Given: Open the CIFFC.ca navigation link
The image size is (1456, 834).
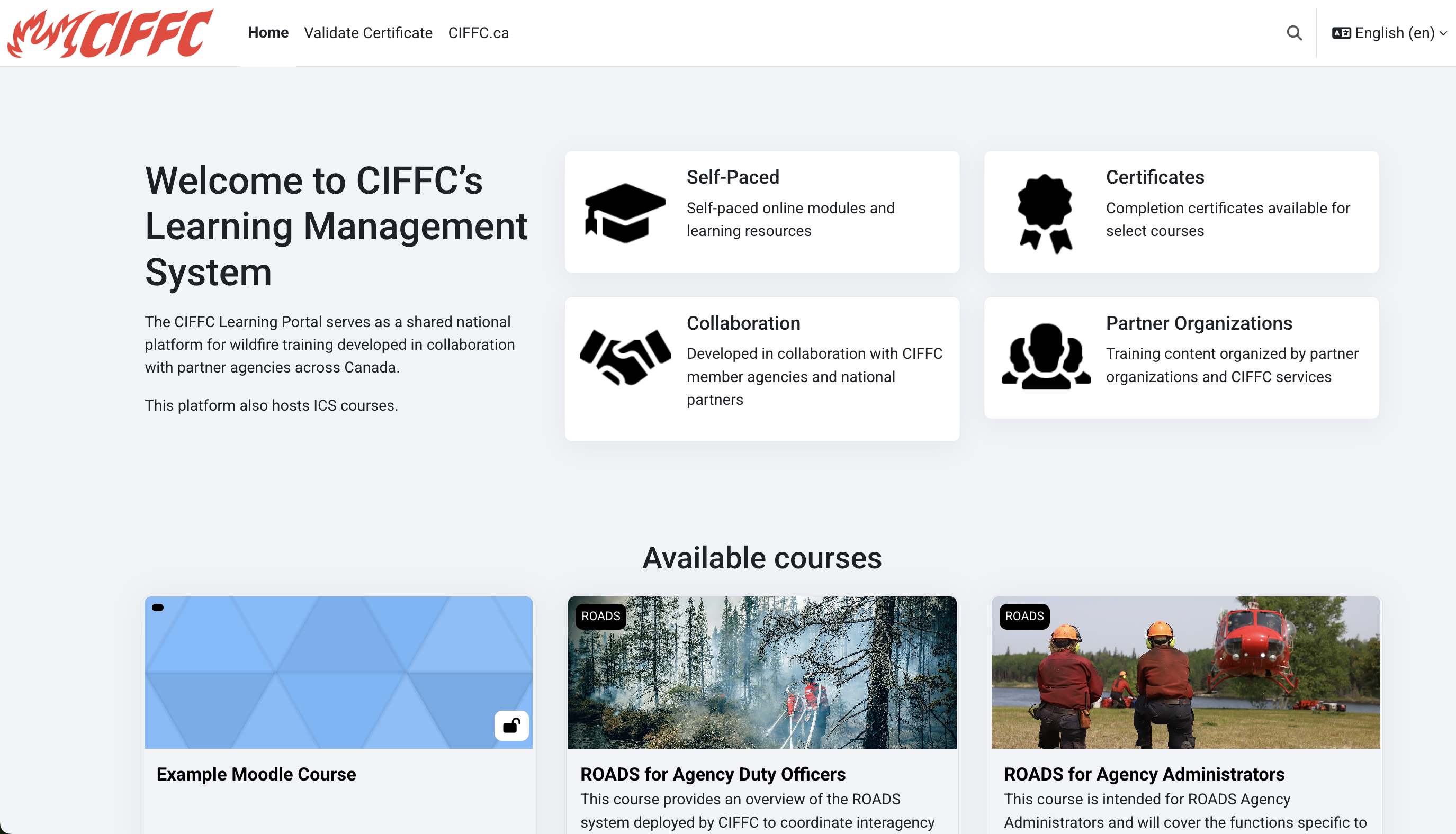Looking at the screenshot, I should 478,33.
